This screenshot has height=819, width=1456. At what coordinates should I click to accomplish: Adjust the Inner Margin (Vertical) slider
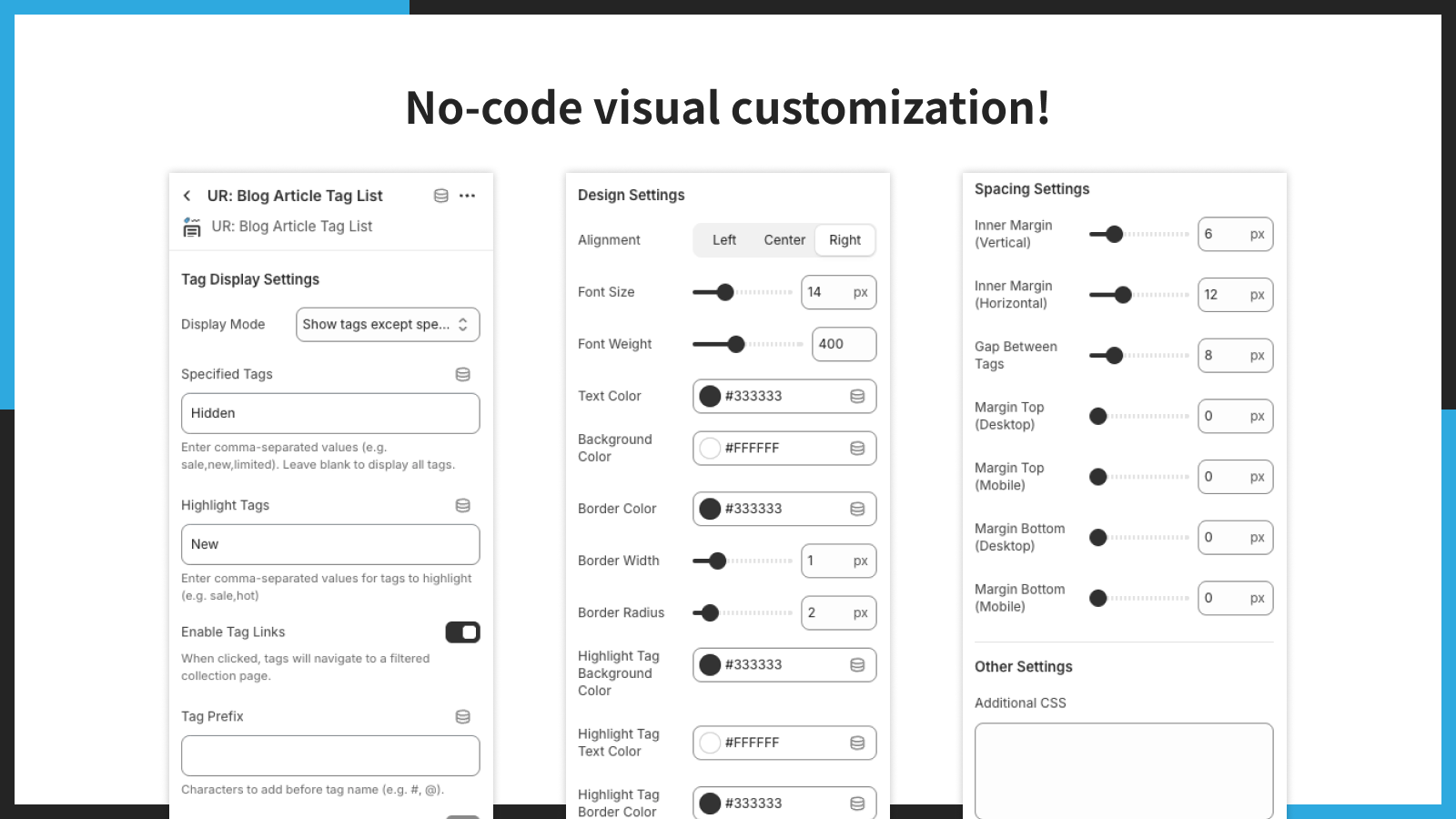(1115, 234)
